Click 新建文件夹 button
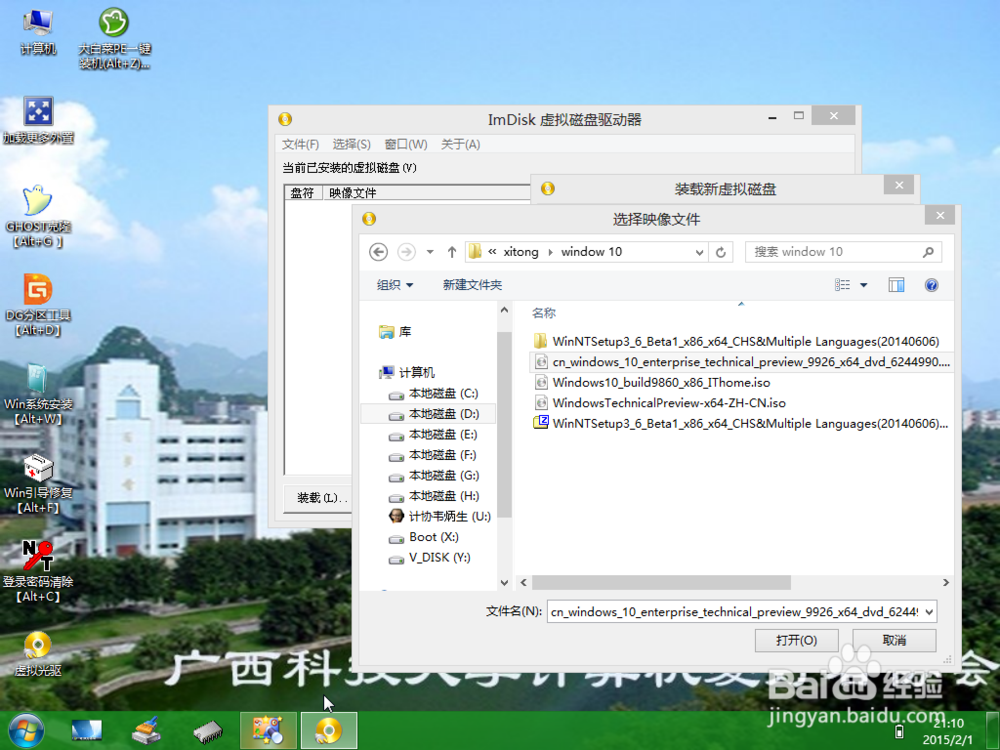The image size is (1000, 750). click(x=473, y=285)
